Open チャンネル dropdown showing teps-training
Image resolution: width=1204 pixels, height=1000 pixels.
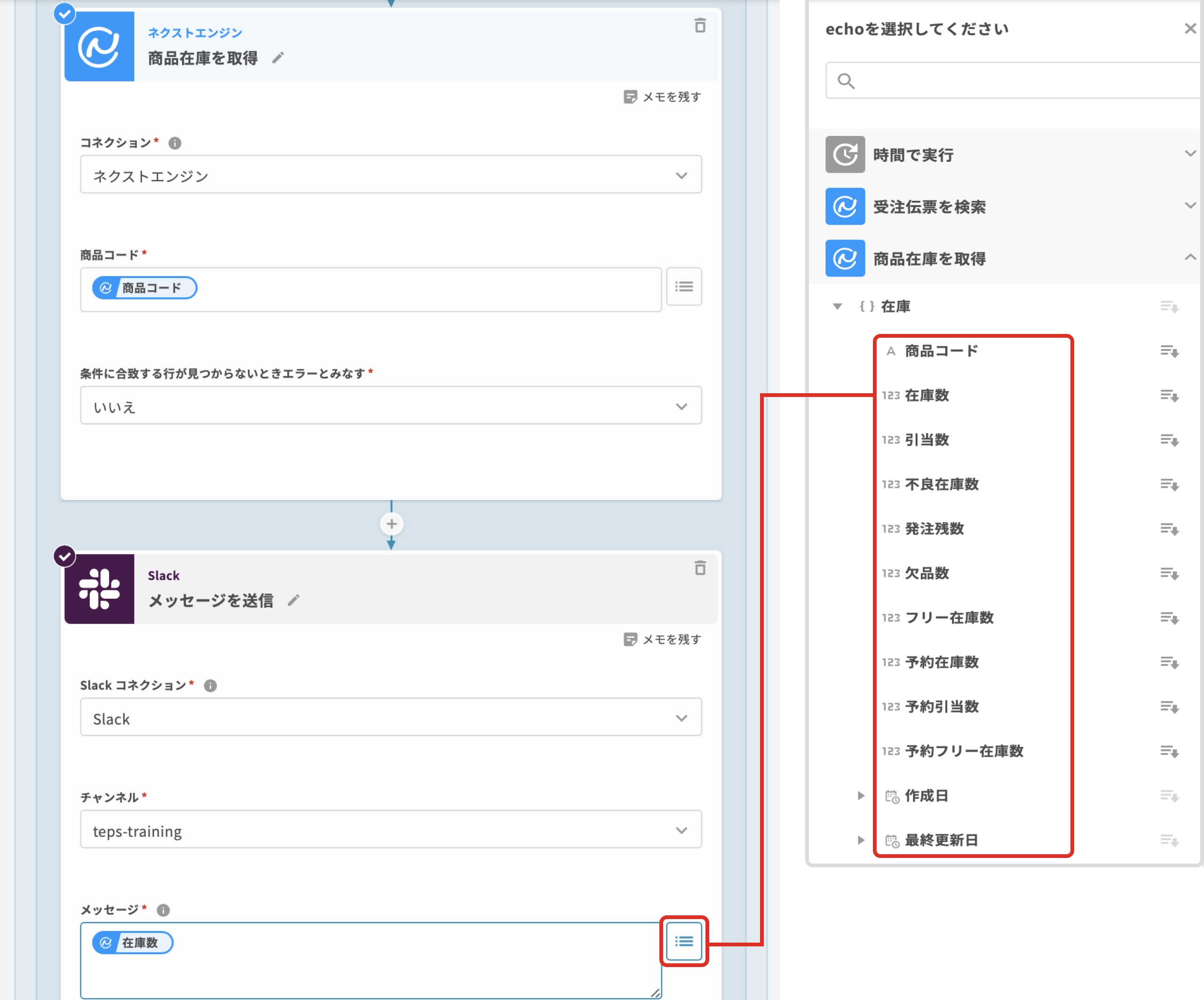(390, 830)
